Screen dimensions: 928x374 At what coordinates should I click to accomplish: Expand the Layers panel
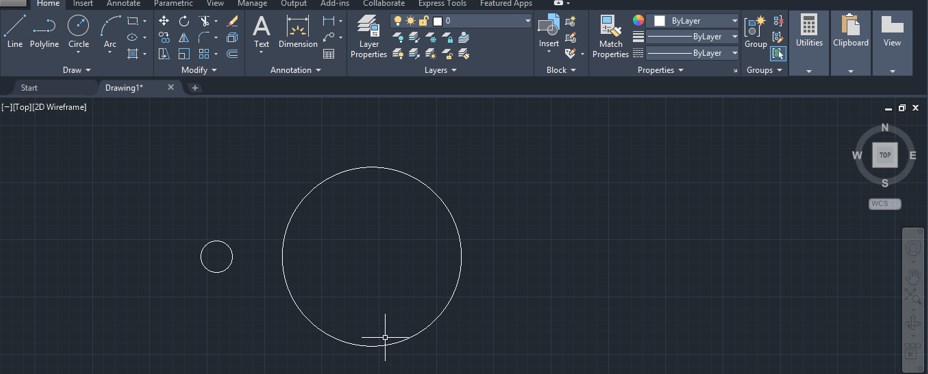pyautogui.click(x=441, y=70)
